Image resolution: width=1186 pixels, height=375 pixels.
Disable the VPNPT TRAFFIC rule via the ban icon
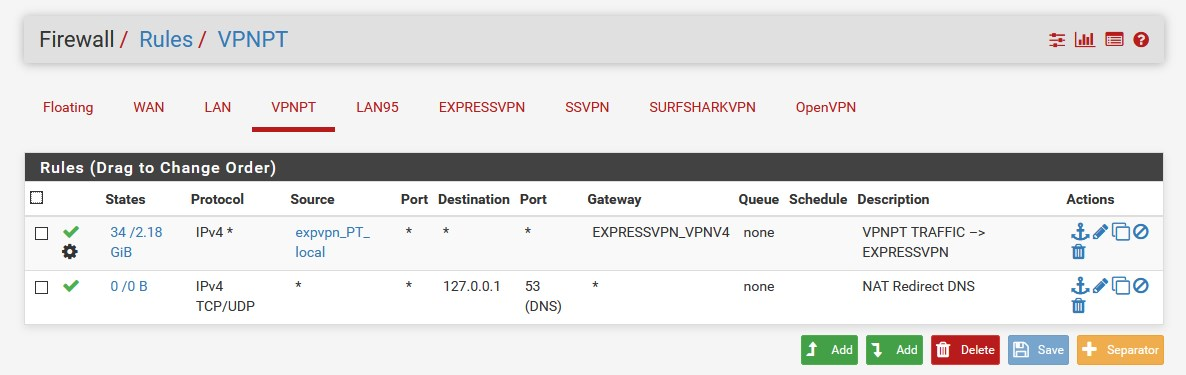[1141, 232]
